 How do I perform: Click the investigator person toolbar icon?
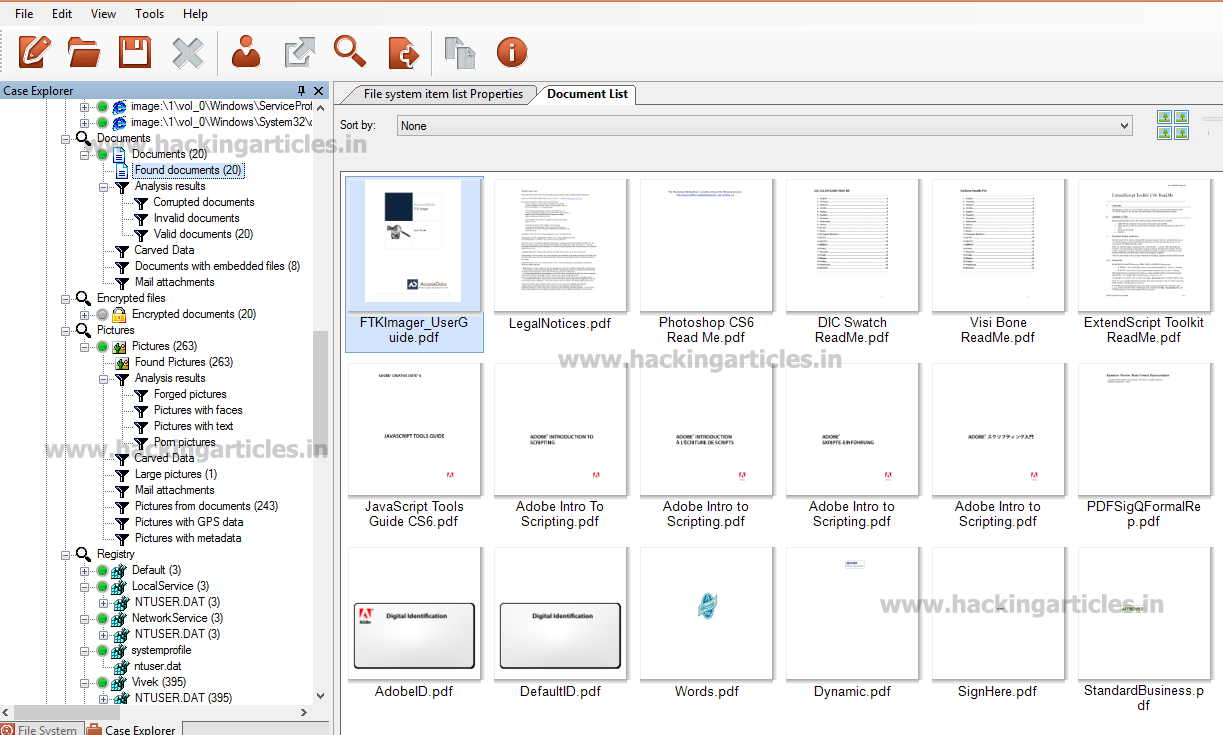click(246, 51)
